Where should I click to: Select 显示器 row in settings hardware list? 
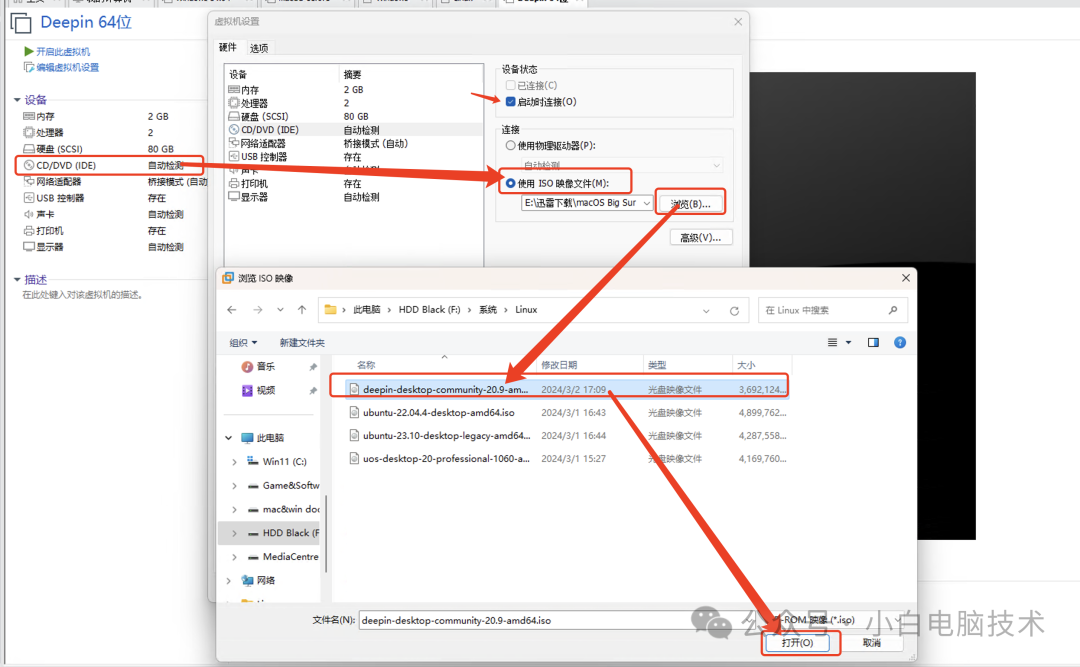[x=354, y=197]
